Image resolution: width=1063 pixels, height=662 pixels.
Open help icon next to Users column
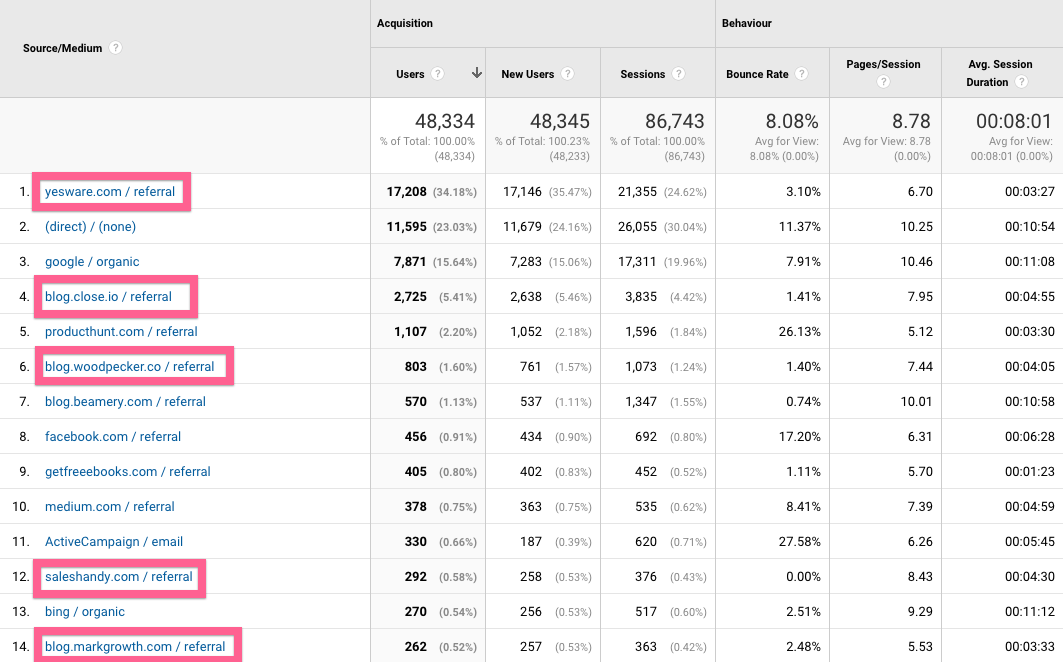point(438,73)
